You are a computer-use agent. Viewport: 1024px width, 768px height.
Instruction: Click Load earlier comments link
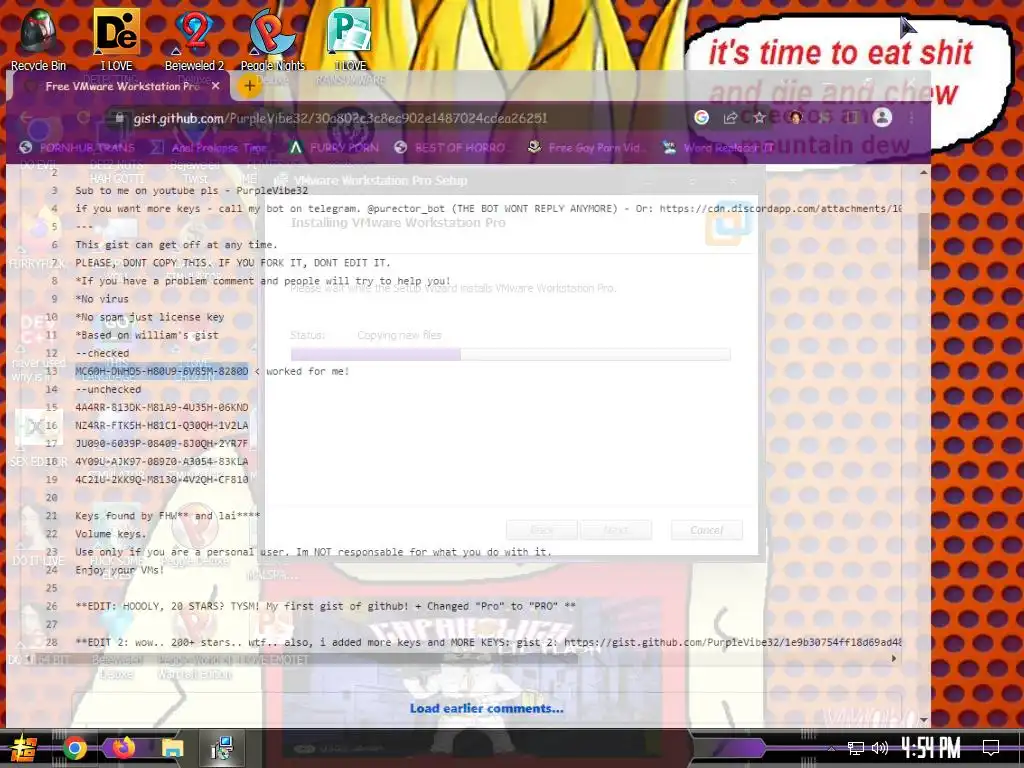click(x=487, y=709)
